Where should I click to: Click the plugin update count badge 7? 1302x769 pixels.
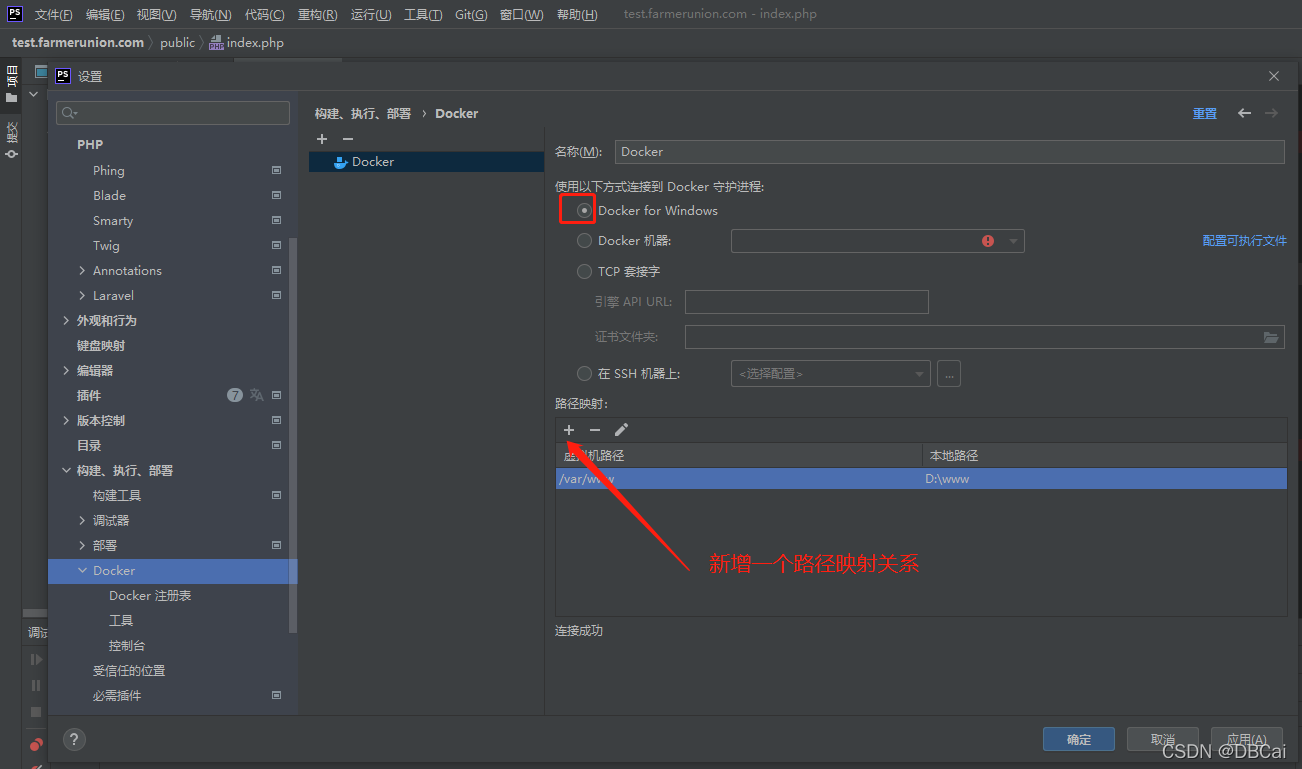[235, 395]
